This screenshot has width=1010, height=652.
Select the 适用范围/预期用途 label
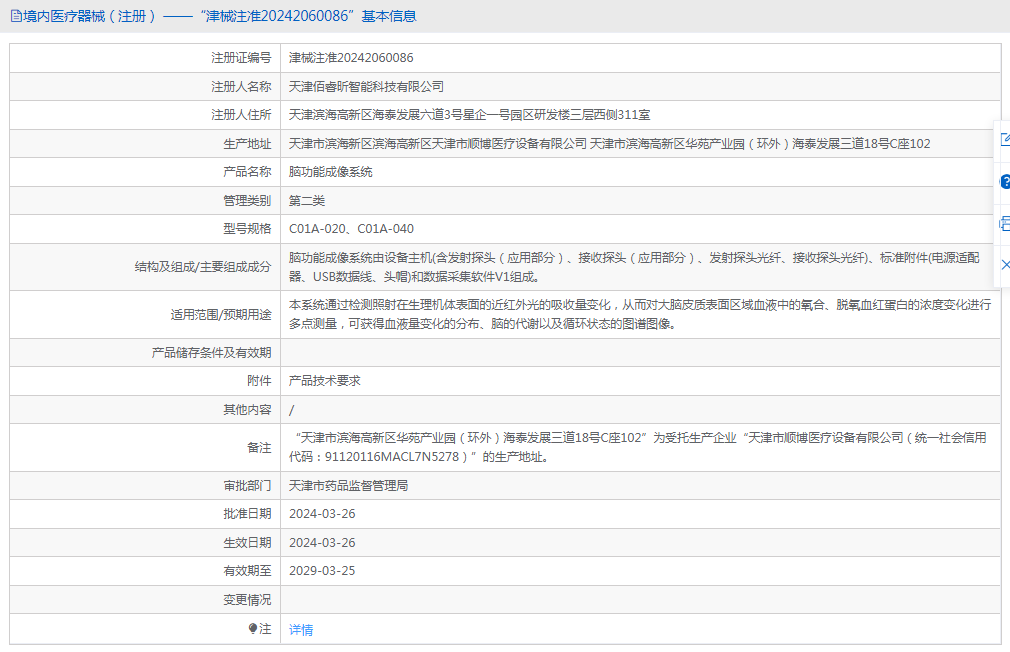click(221, 314)
